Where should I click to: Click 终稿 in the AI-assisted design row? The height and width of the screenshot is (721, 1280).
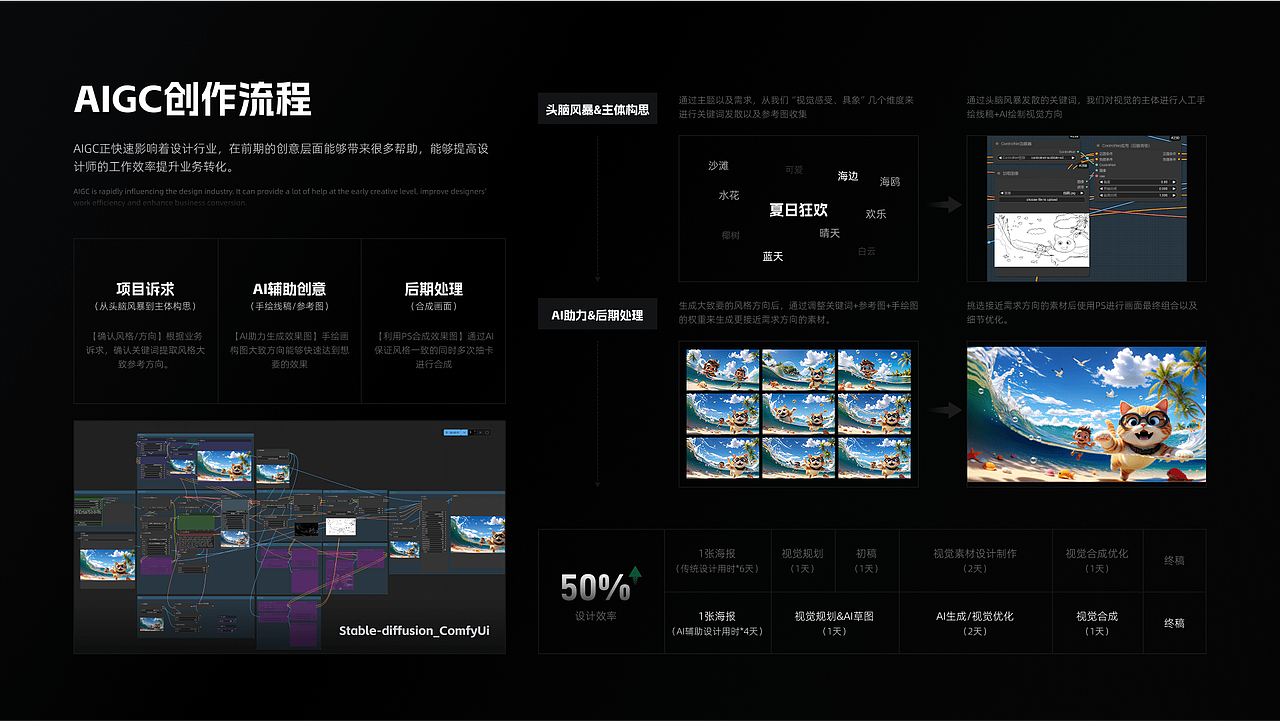pyautogui.click(x=1174, y=623)
